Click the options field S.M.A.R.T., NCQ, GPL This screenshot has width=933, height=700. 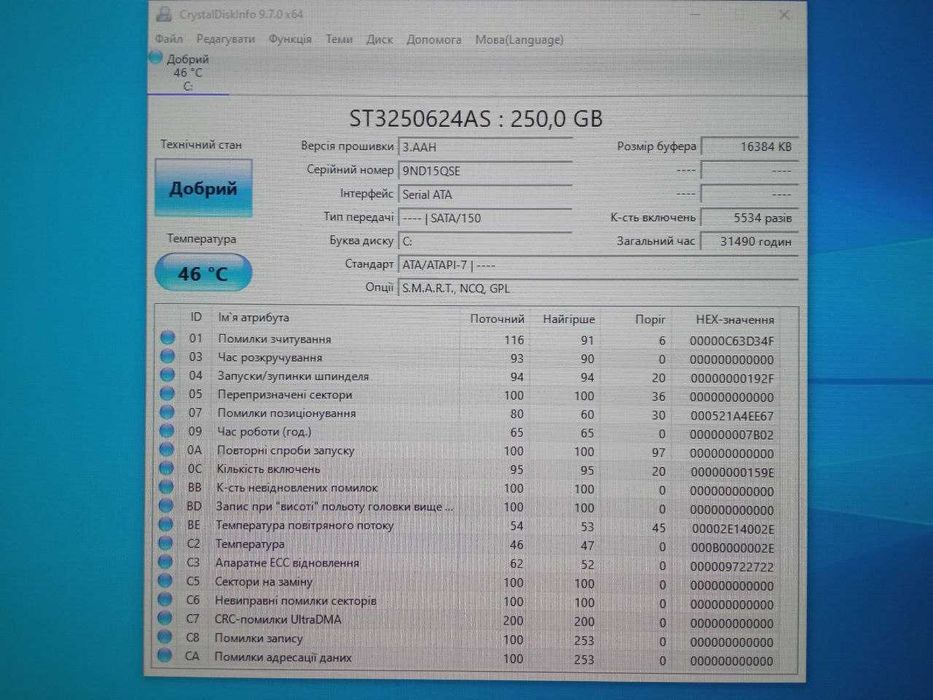click(598, 288)
